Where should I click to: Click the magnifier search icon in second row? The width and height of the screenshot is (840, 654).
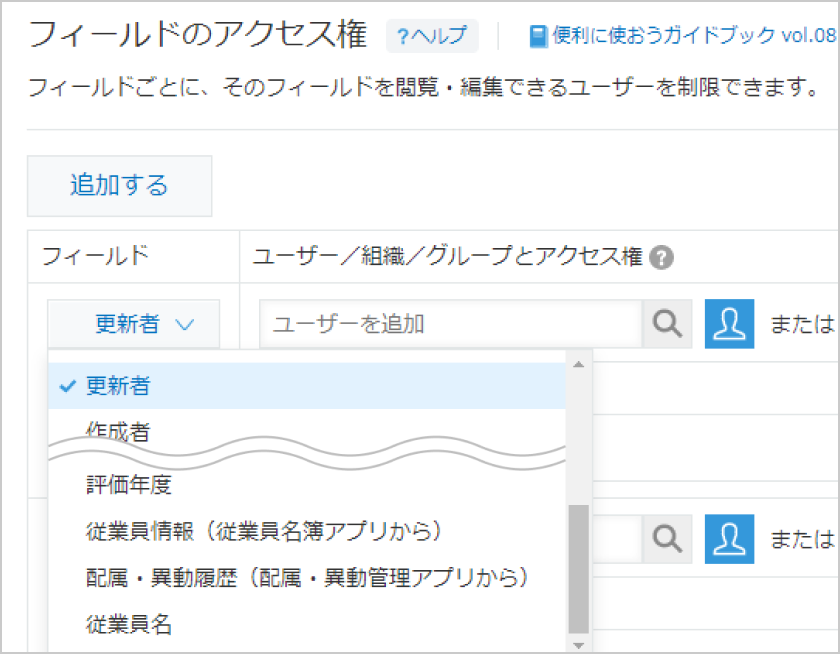click(667, 539)
